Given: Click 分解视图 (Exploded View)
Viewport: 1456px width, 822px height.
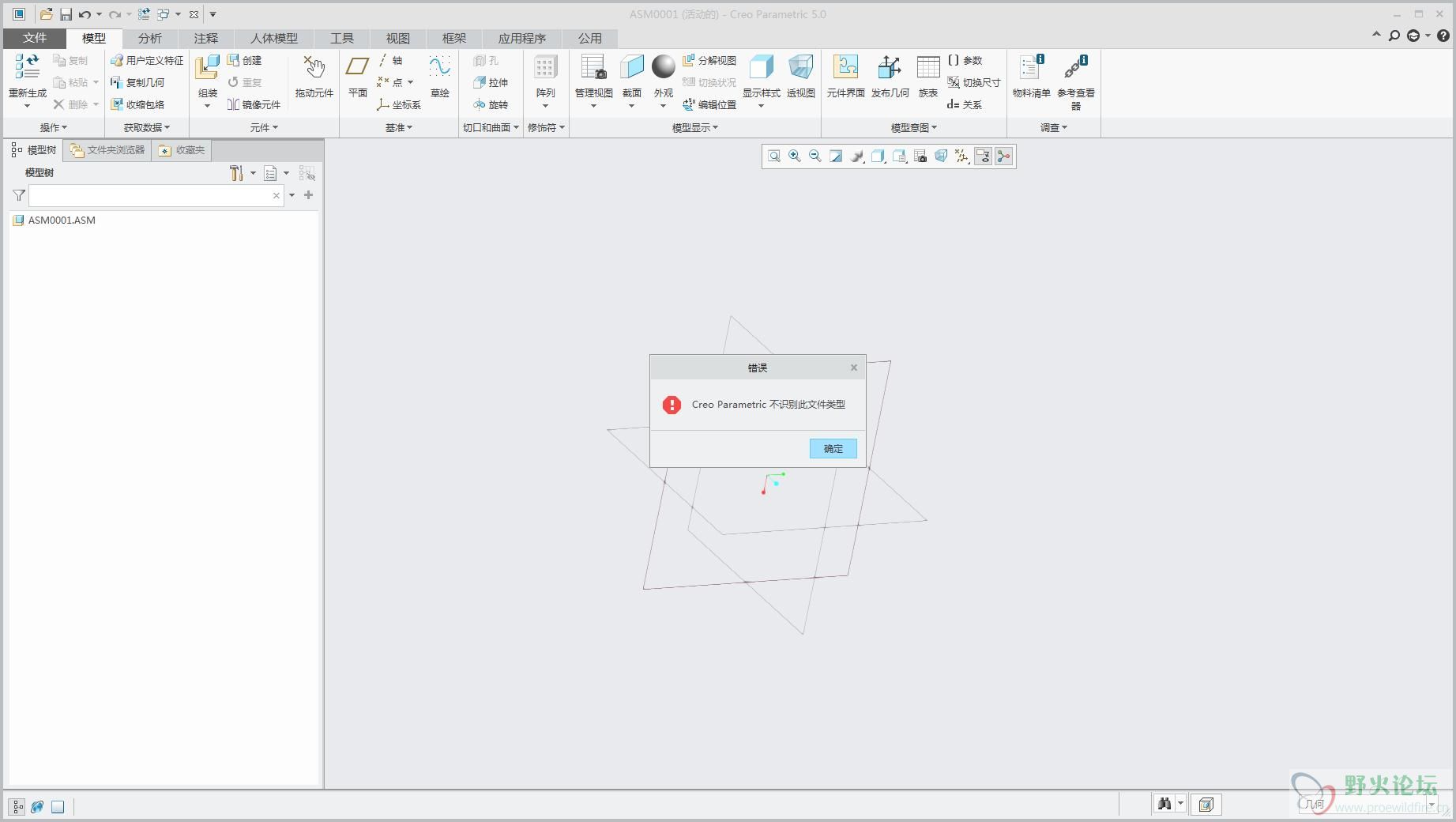Looking at the screenshot, I should pos(709,60).
